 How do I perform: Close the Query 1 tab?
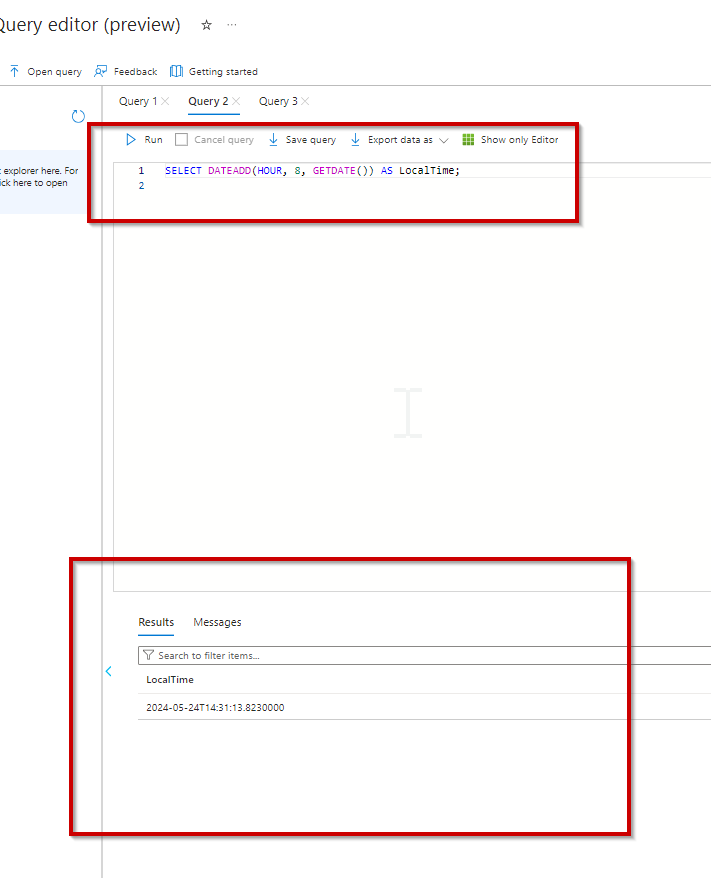(x=165, y=101)
